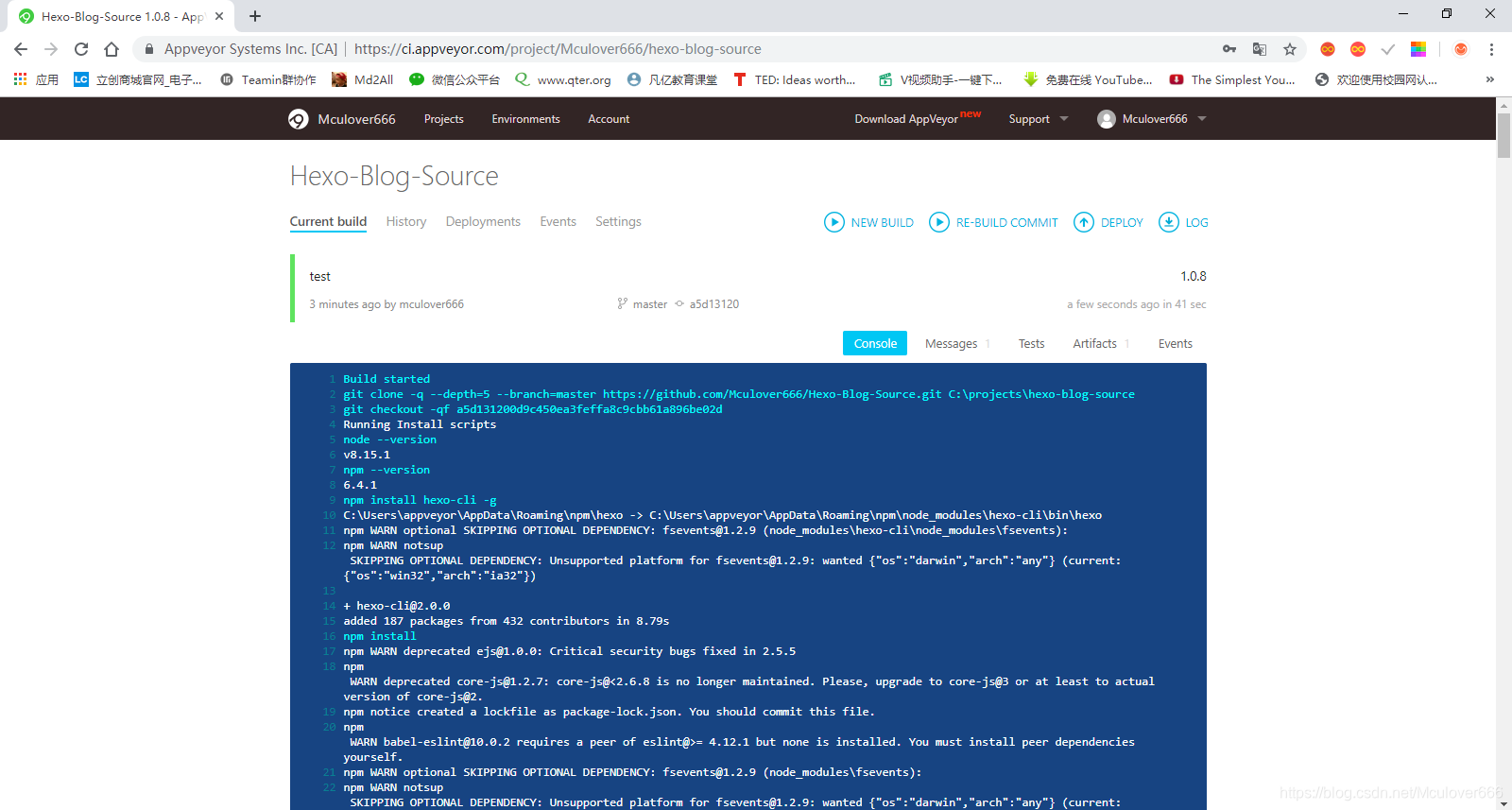
Task: Click the master branch link
Action: 649,304
